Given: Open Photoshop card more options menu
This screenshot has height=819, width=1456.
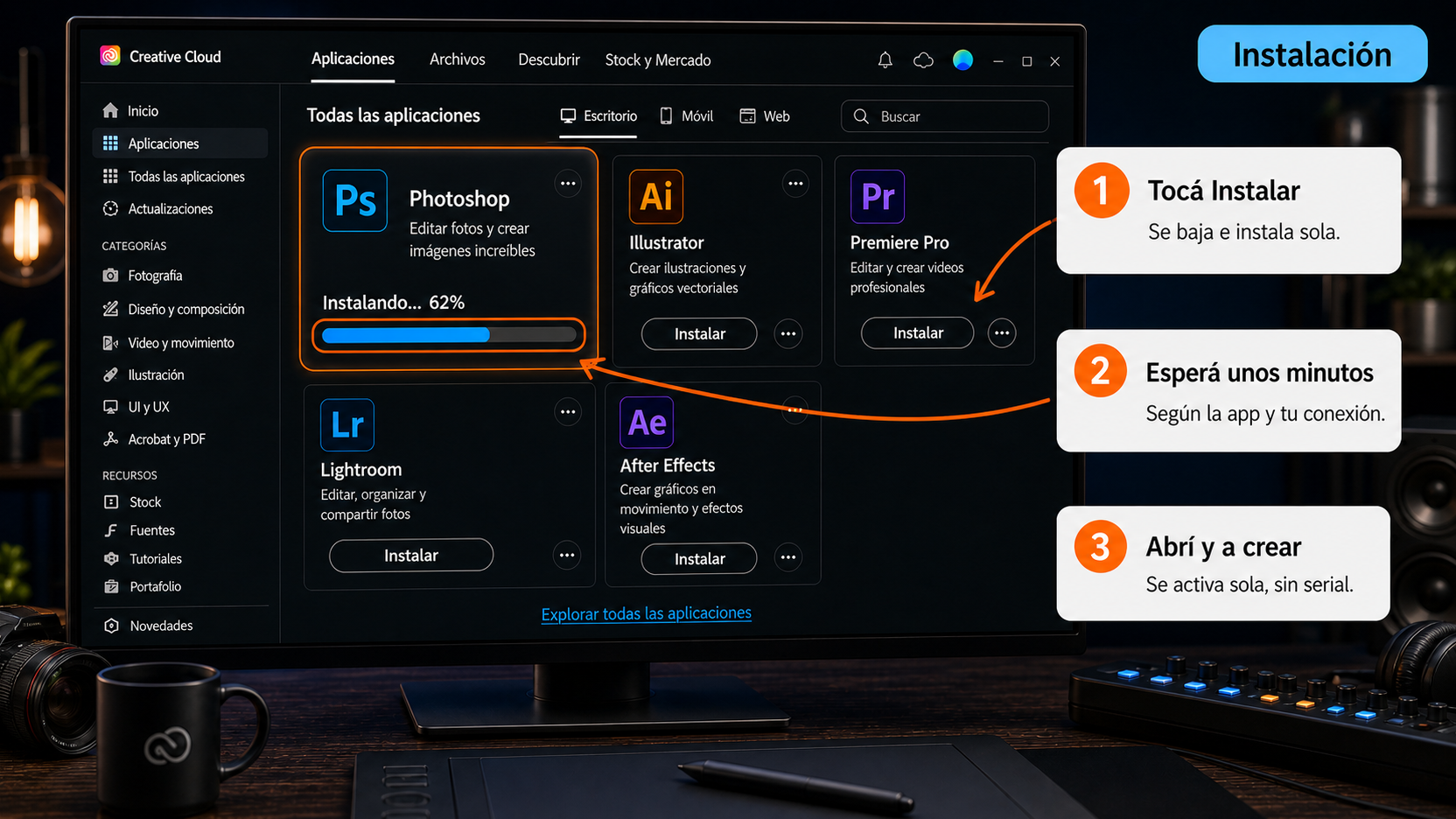Looking at the screenshot, I should (568, 184).
